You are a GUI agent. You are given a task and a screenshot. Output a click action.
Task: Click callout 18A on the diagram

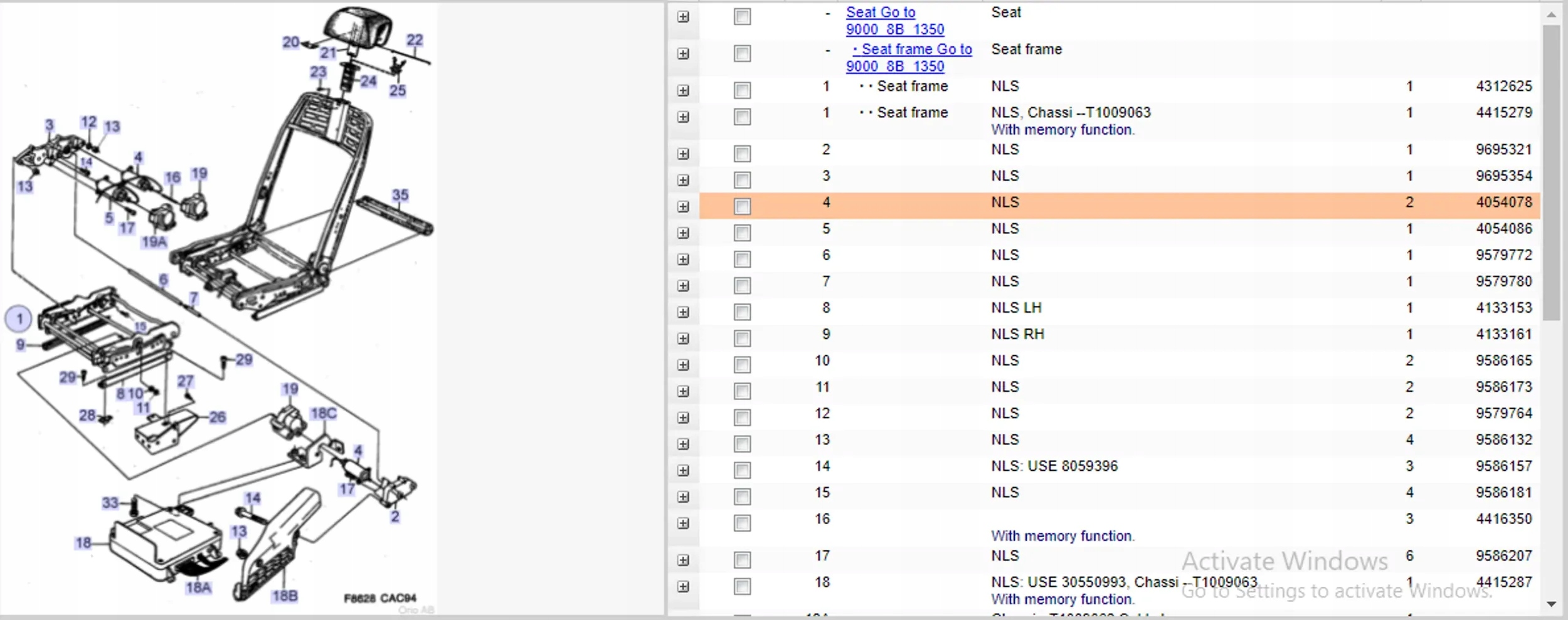[198, 588]
